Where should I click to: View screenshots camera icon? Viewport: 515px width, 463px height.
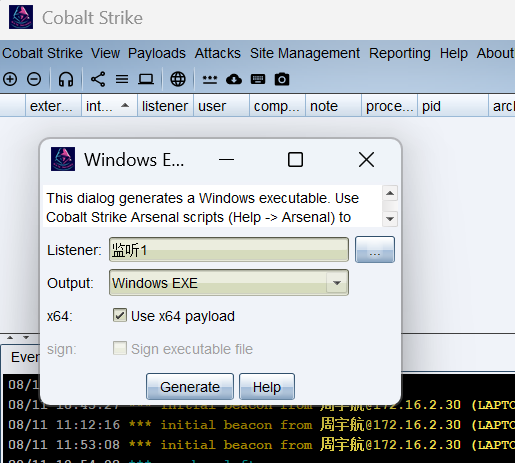click(282, 79)
